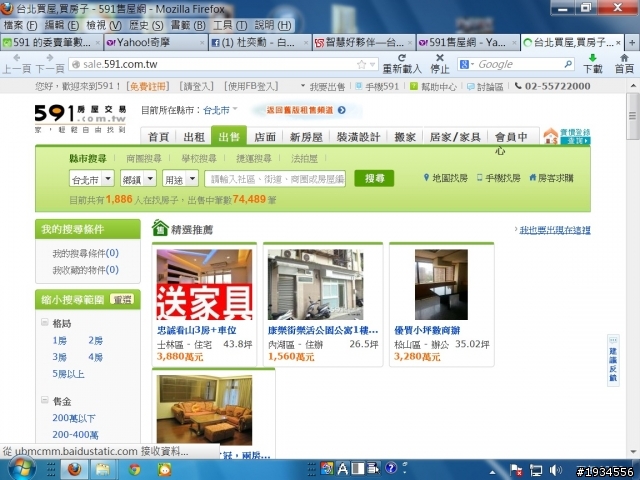Viewport: 640px width, 480px height.
Task: Click the page vertical scrollbar thumb
Action: pos(633,116)
